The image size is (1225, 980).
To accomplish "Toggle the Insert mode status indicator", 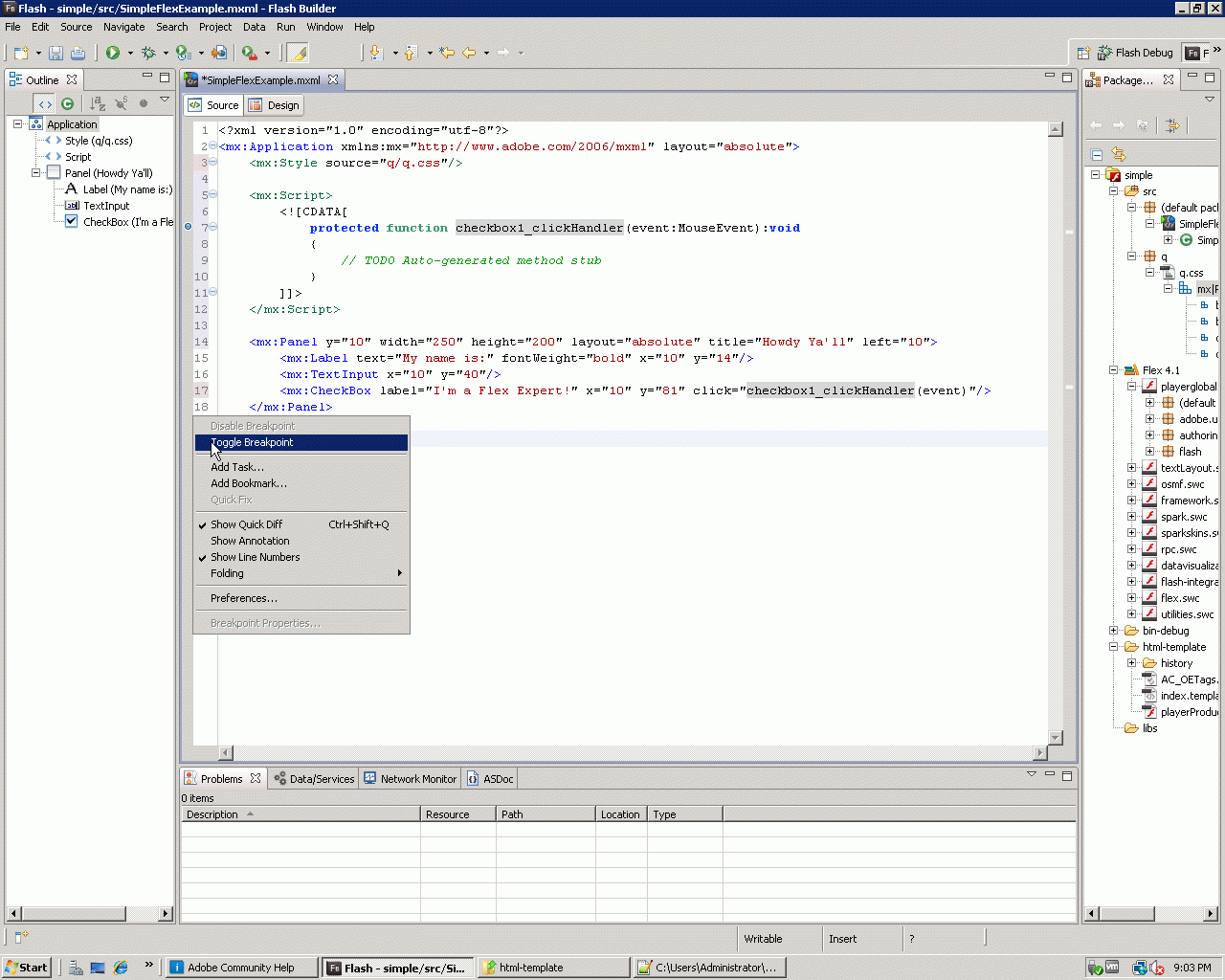I will 843,939.
